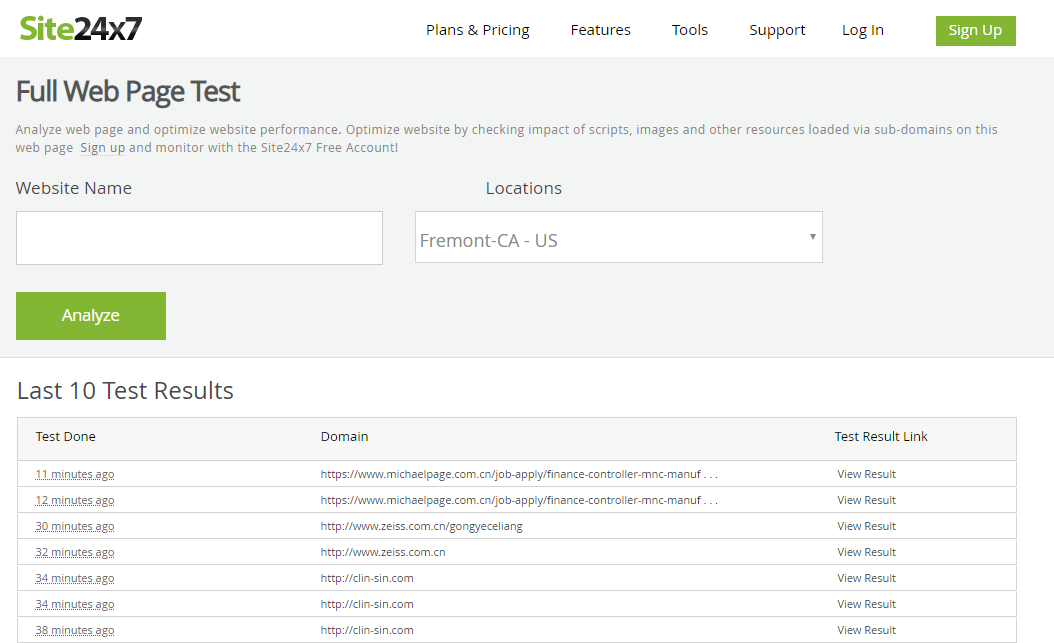Open Plans & Pricing menu

coord(477,30)
